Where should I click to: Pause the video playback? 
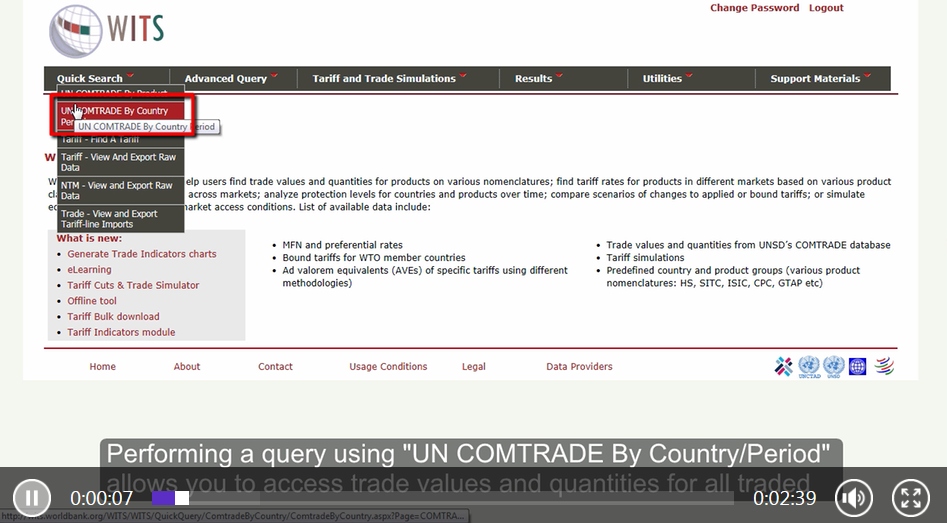coord(32,497)
